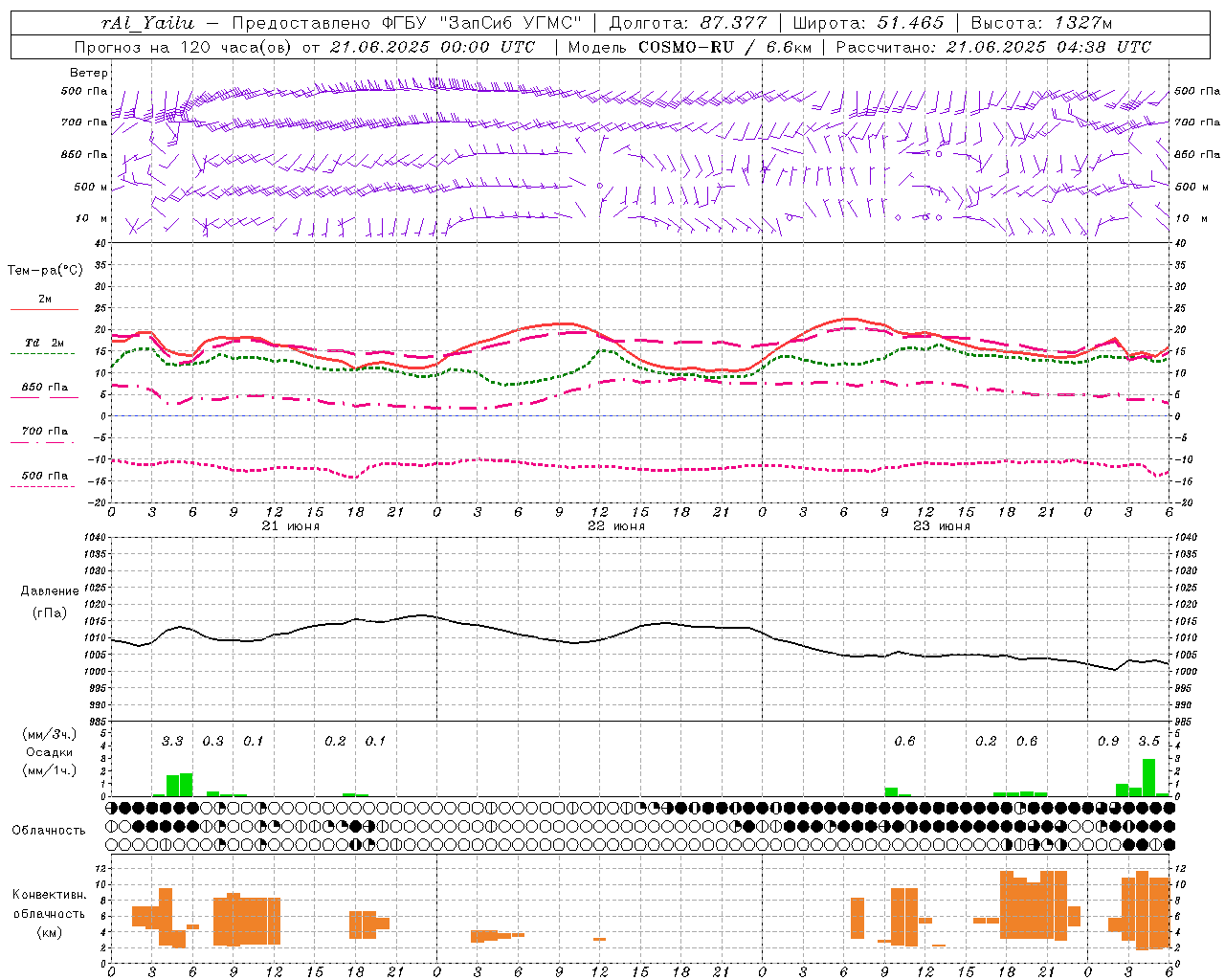Click the 700 гПа temperature legend label
The image size is (1225, 980).
(44, 432)
